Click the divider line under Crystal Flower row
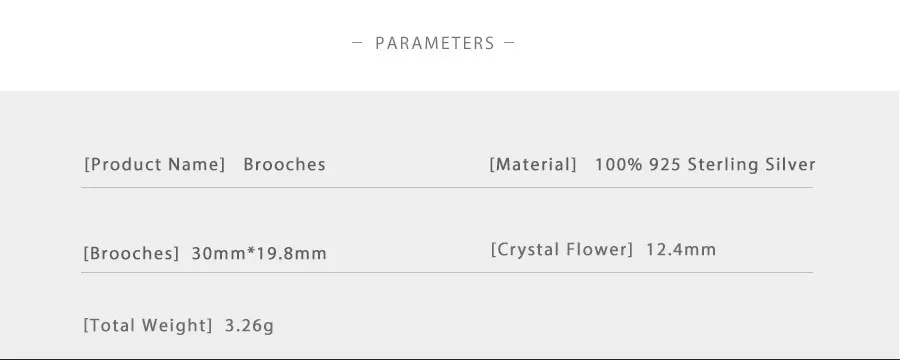 click(x=447, y=272)
